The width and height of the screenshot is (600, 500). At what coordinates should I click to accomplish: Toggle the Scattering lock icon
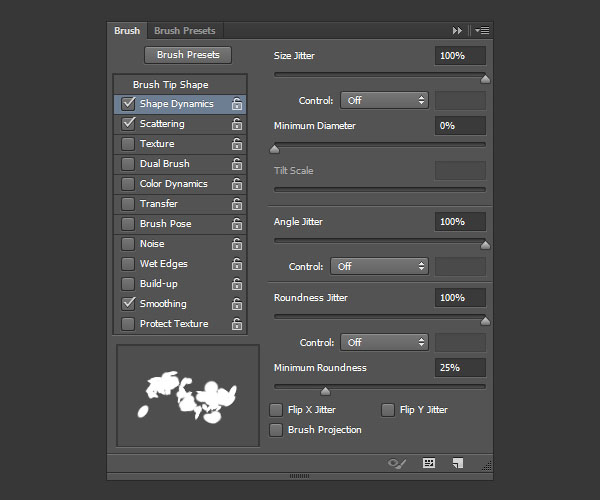tap(237, 124)
